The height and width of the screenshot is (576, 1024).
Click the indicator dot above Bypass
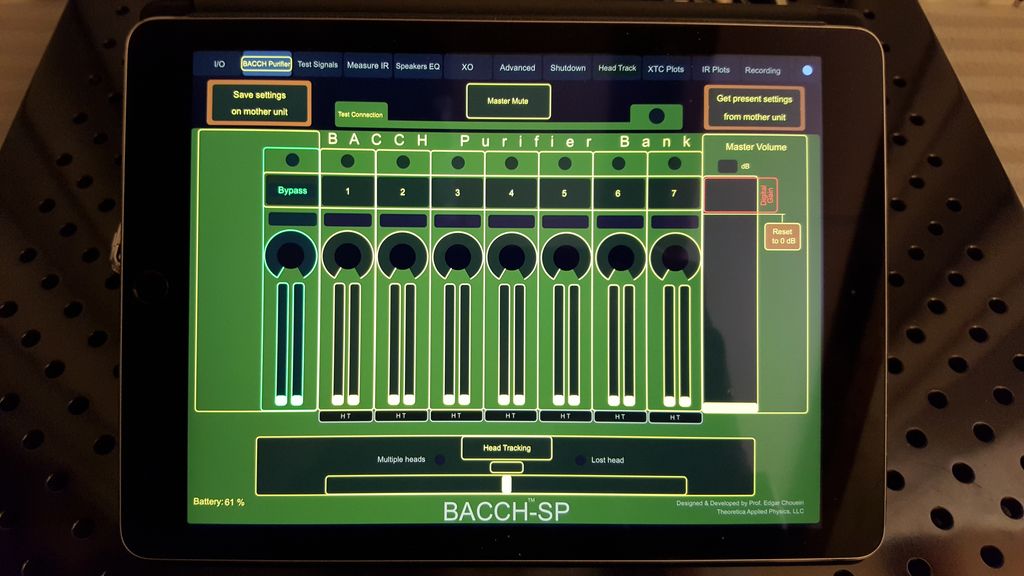tap(292, 160)
